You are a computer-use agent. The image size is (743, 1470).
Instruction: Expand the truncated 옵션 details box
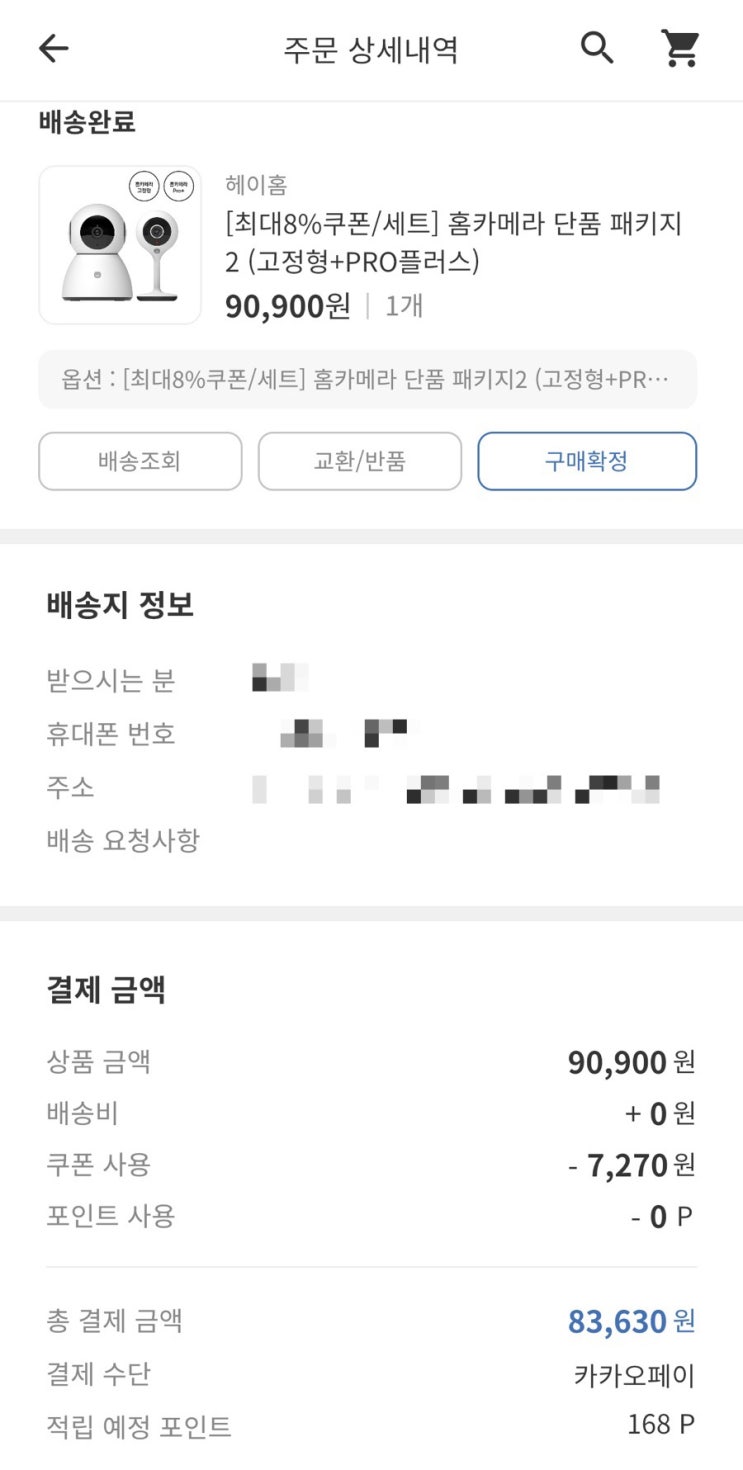click(368, 379)
